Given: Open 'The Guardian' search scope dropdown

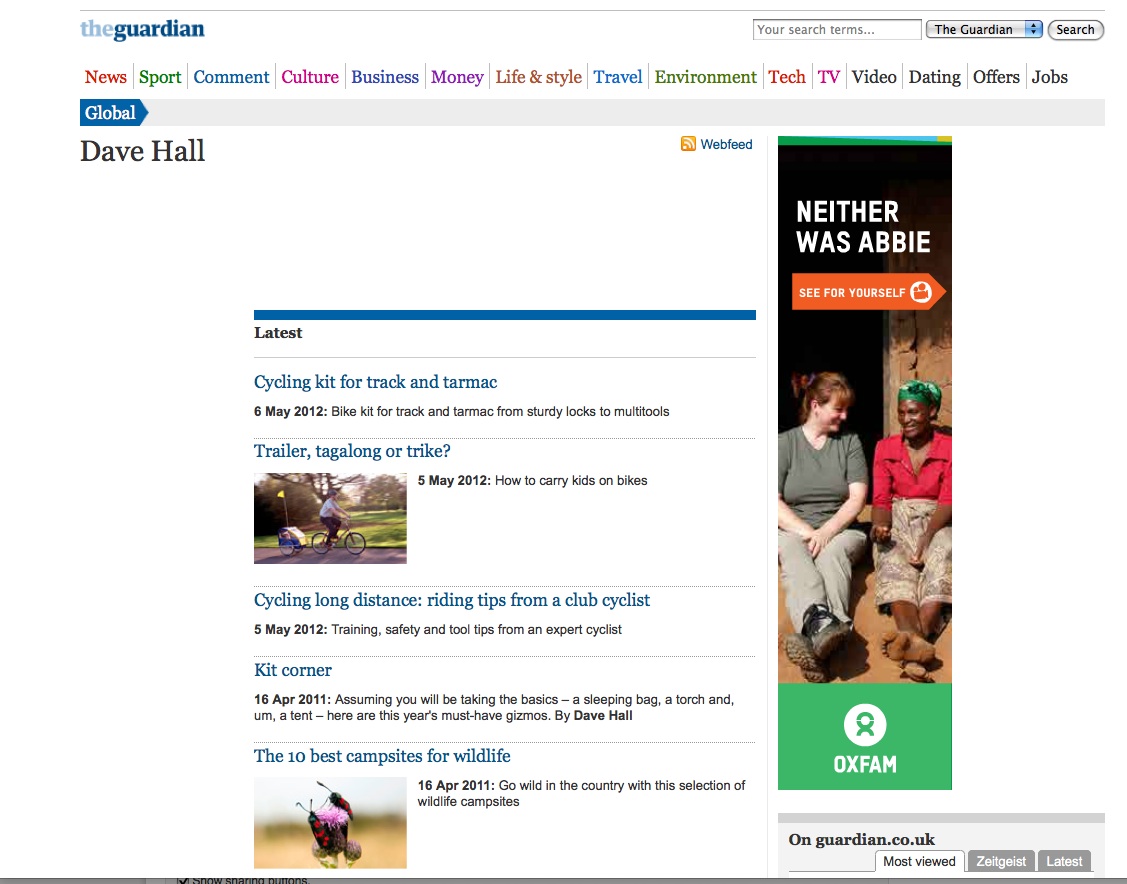Looking at the screenshot, I should [983, 29].
